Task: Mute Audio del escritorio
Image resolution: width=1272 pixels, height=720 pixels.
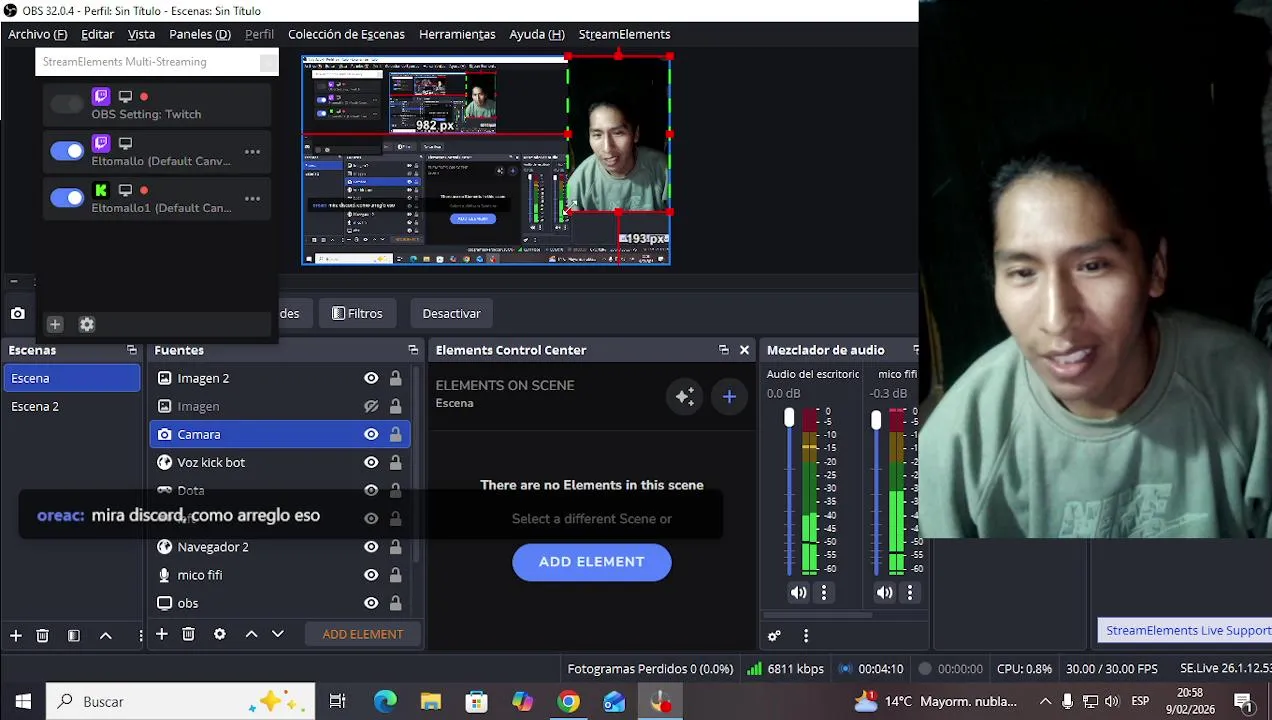Action: coord(798,593)
